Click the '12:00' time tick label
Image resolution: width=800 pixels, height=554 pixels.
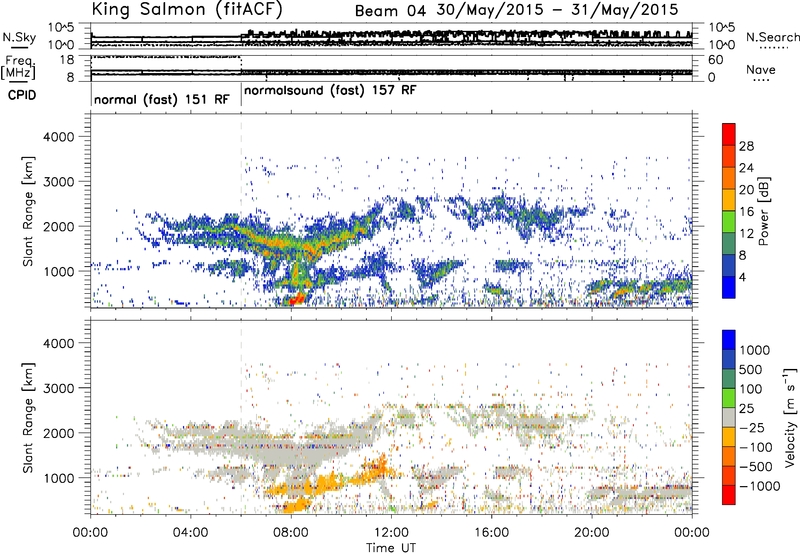391,533
